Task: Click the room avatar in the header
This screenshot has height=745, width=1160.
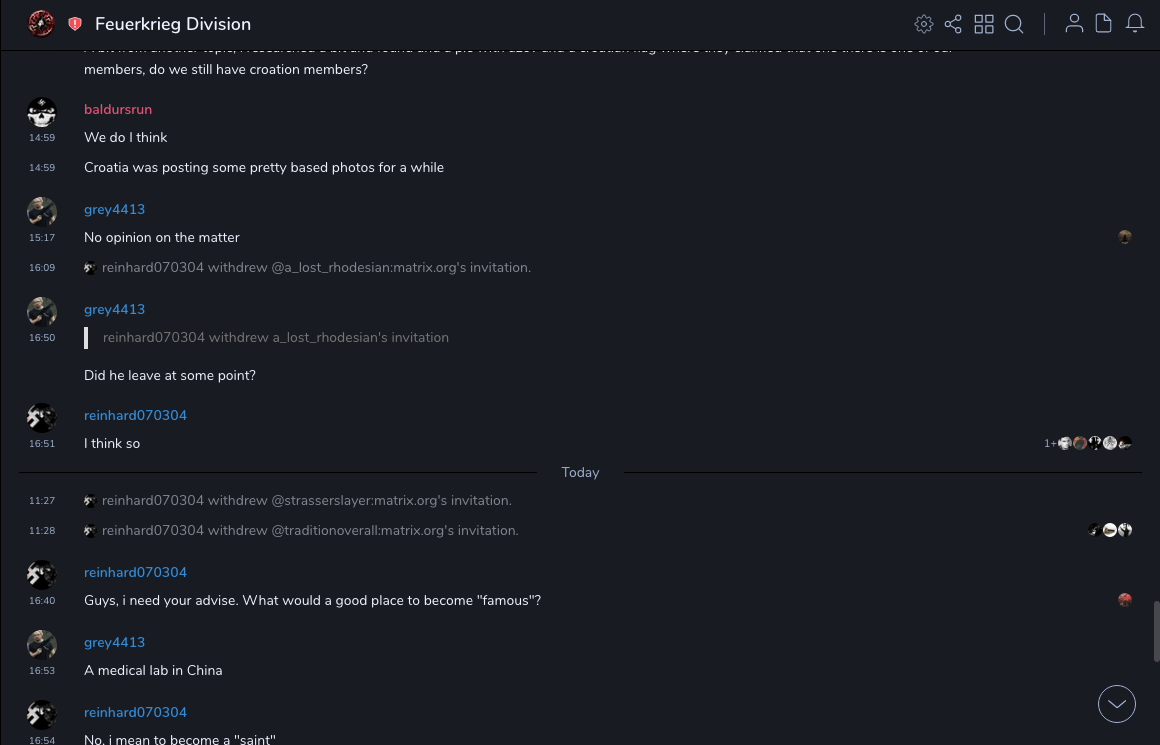Action: (x=42, y=23)
